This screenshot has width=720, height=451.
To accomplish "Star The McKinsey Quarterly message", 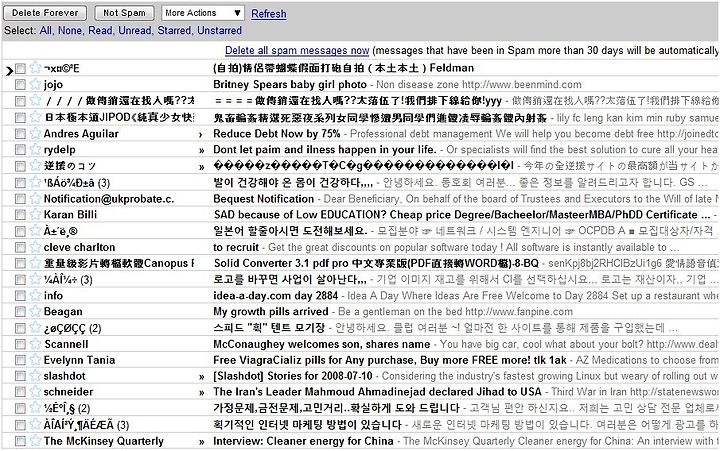I will click(35, 441).
